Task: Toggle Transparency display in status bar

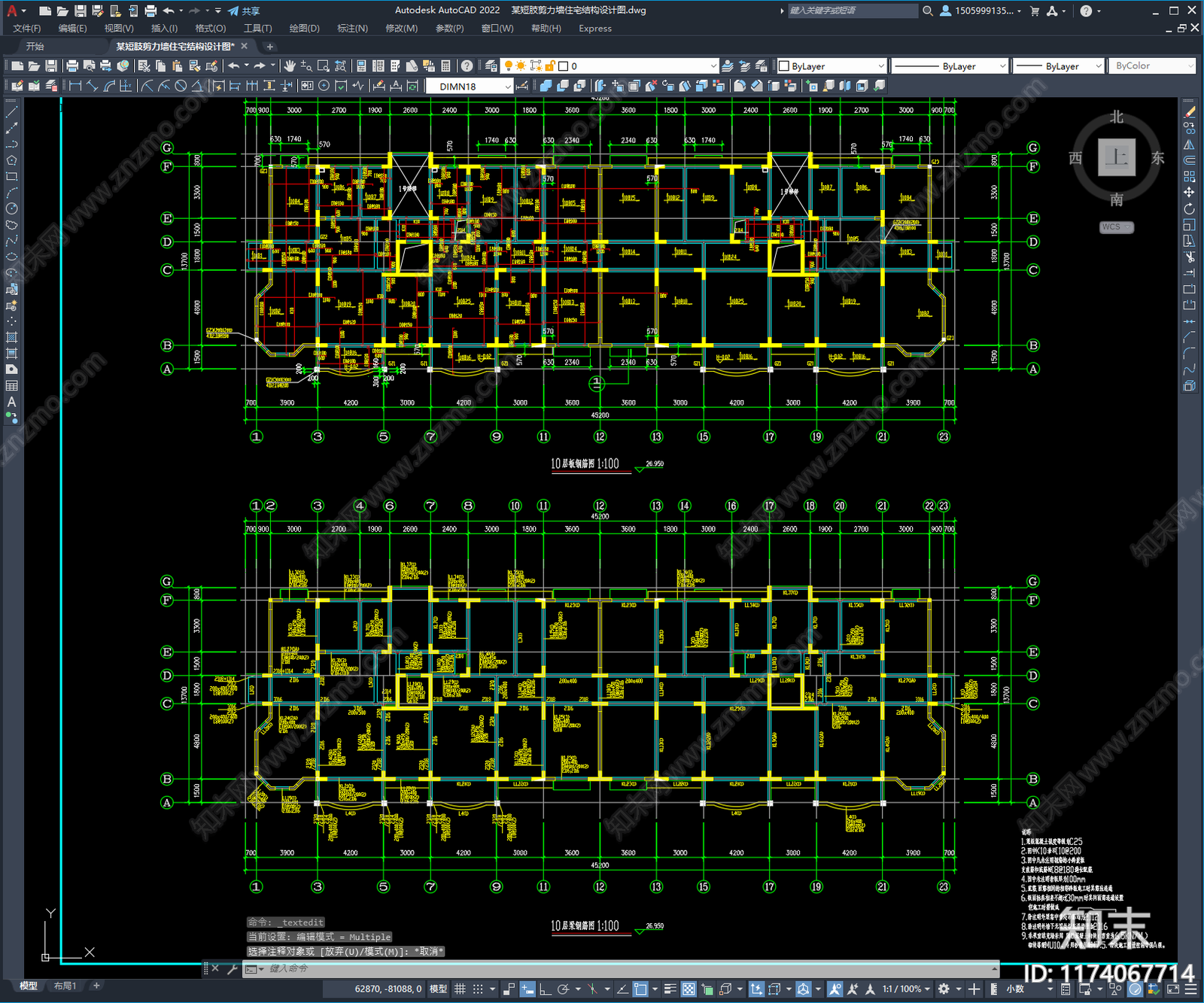Action: tap(689, 989)
